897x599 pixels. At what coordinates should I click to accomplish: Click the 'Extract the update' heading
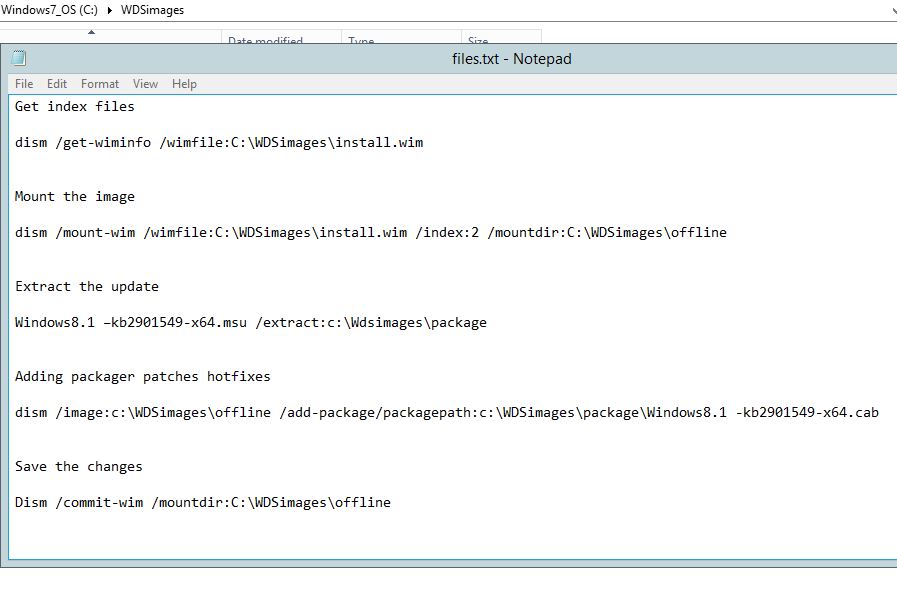tap(87, 286)
